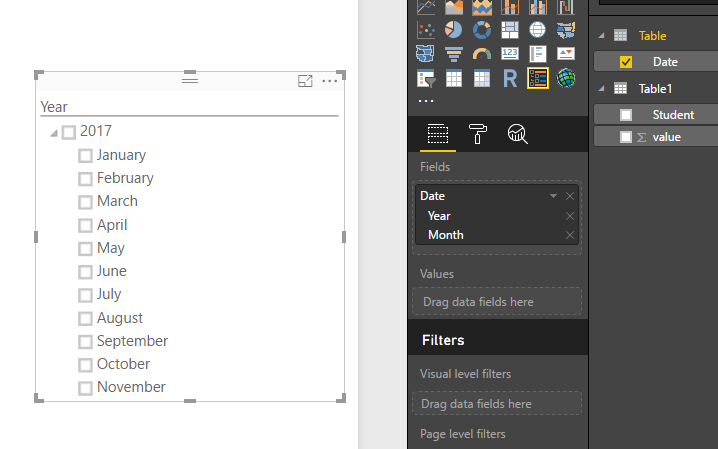This screenshot has height=449, width=718.
Task: Remove the Date field from the well
Action: [570, 196]
